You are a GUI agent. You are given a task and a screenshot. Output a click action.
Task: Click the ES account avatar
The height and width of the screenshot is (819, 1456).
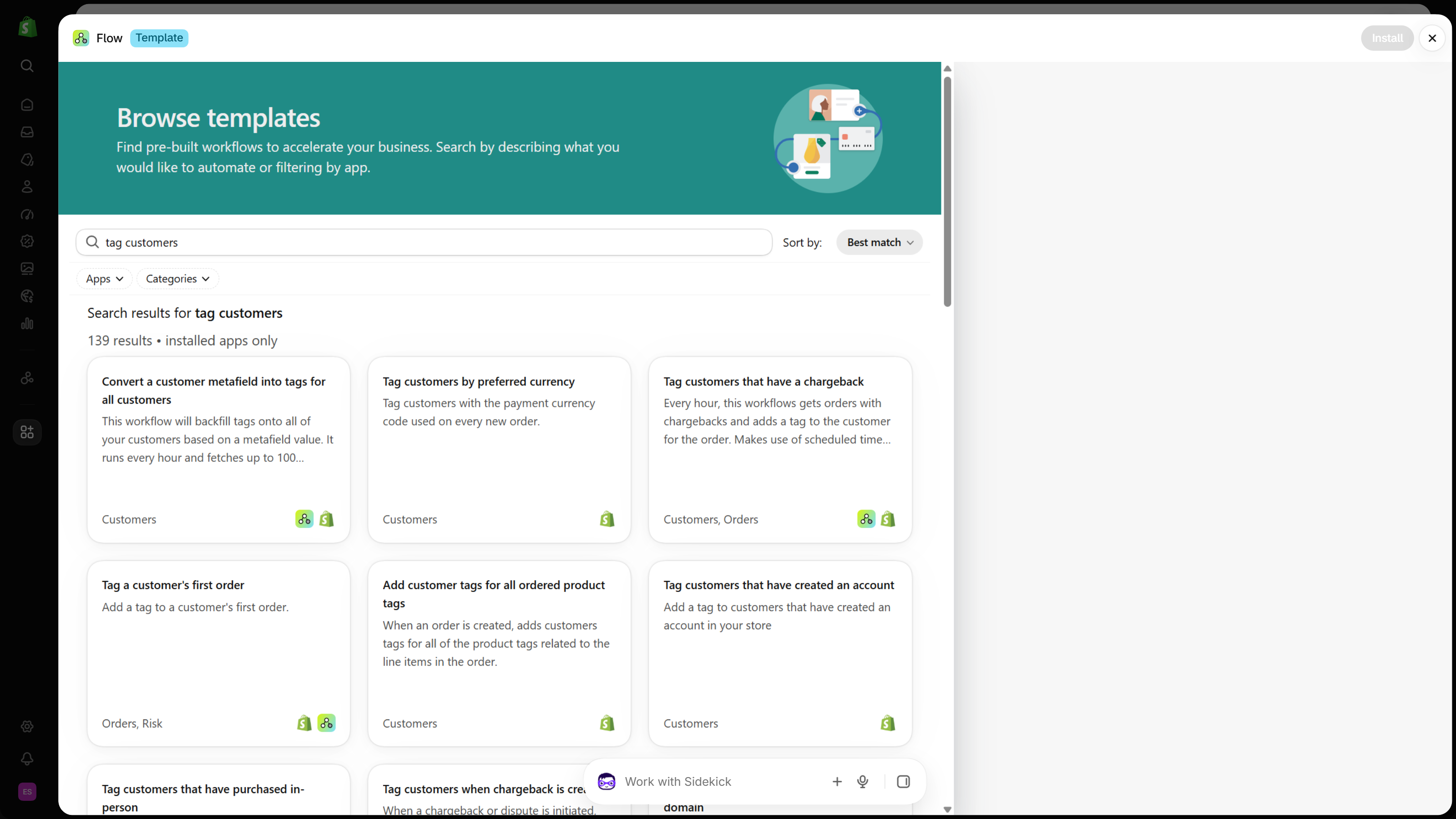tap(27, 792)
